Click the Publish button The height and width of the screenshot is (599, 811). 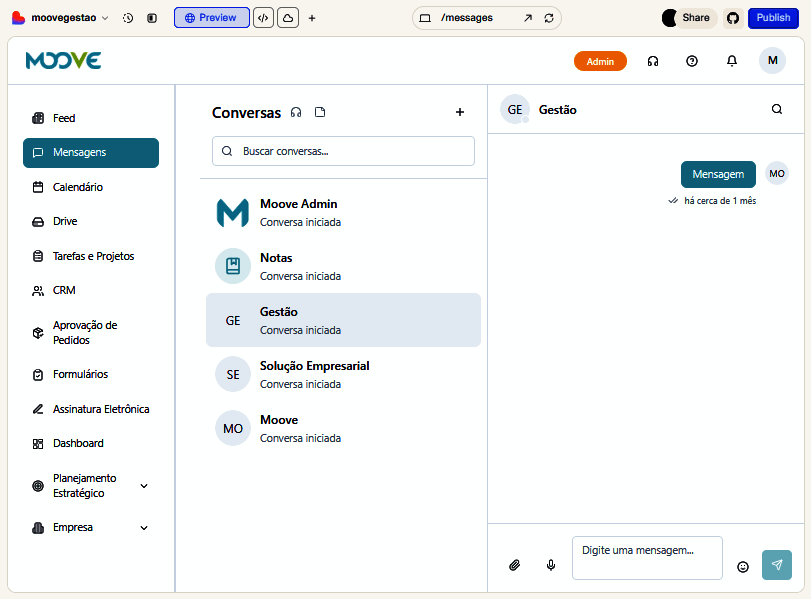click(773, 18)
